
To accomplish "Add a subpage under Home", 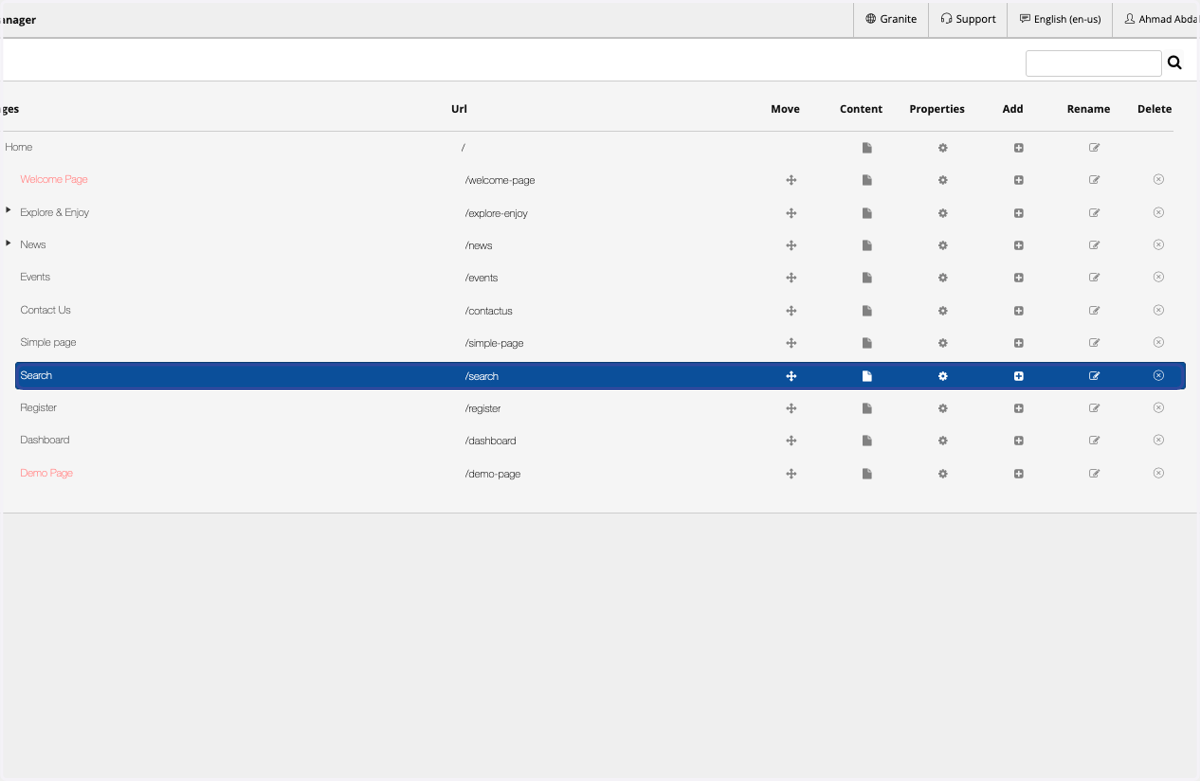I will 1018,148.
